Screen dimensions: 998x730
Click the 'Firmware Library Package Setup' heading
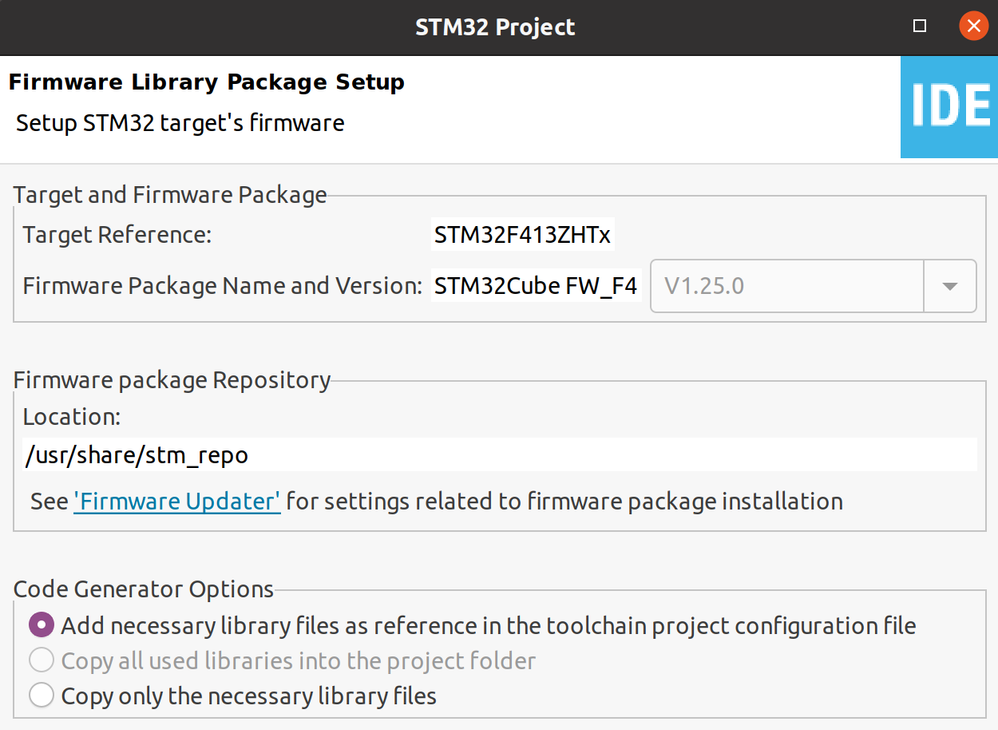(206, 82)
